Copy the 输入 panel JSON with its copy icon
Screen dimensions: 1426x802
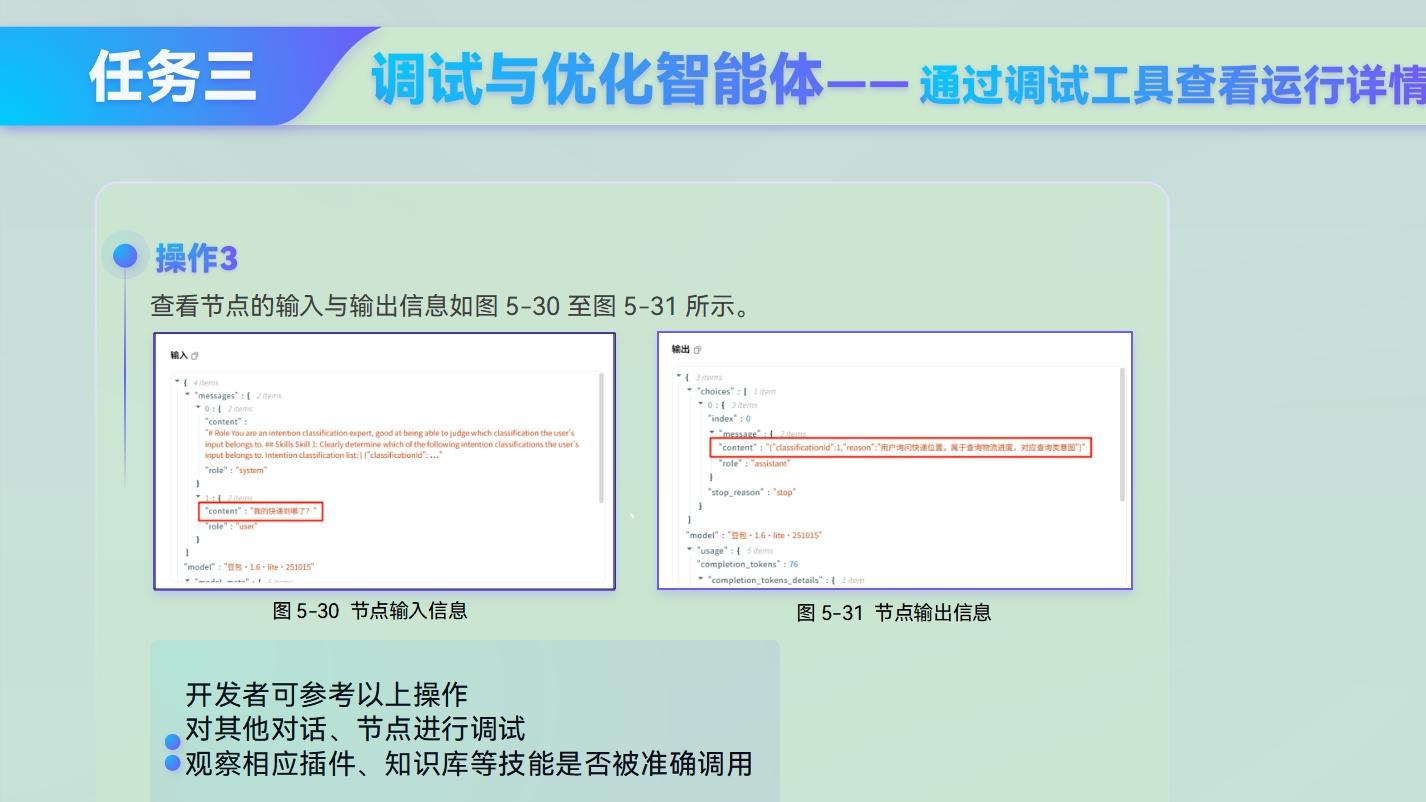[195, 355]
